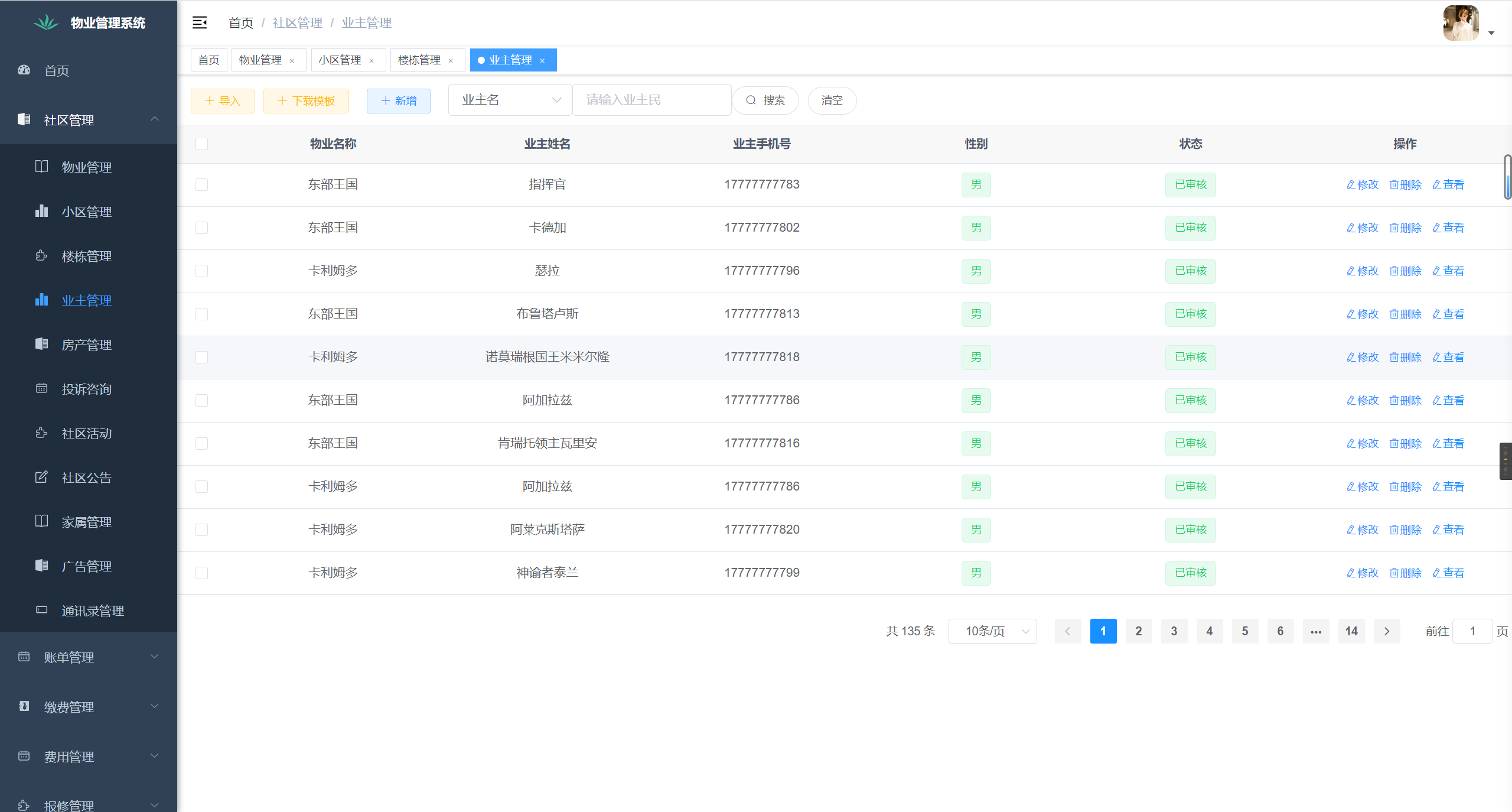Check the row for 阿莱克斯塔萨
The height and width of the screenshot is (812, 1512).
point(201,530)
